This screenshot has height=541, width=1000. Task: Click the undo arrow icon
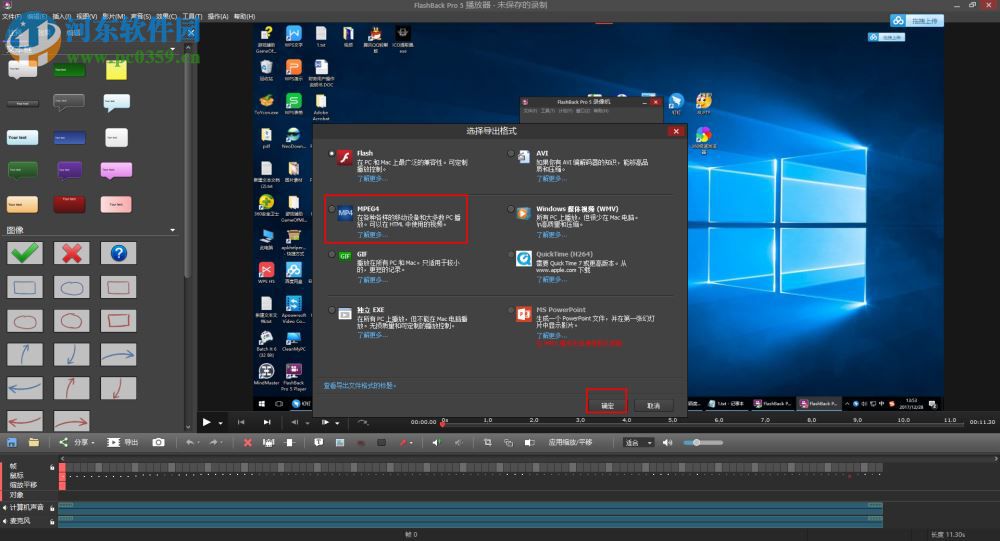tap(189, 442)
